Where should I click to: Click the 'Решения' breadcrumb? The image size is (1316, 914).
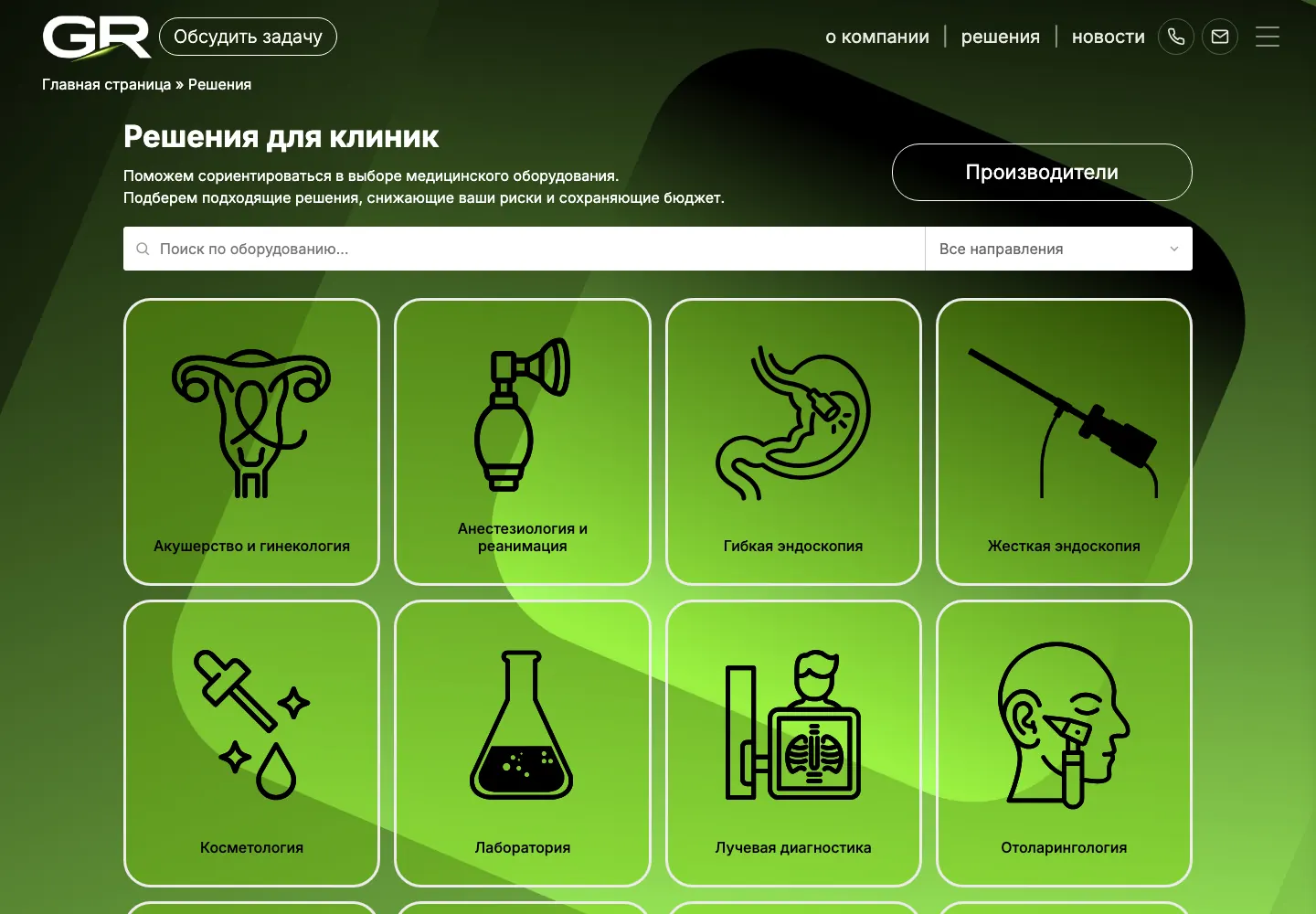219,84
